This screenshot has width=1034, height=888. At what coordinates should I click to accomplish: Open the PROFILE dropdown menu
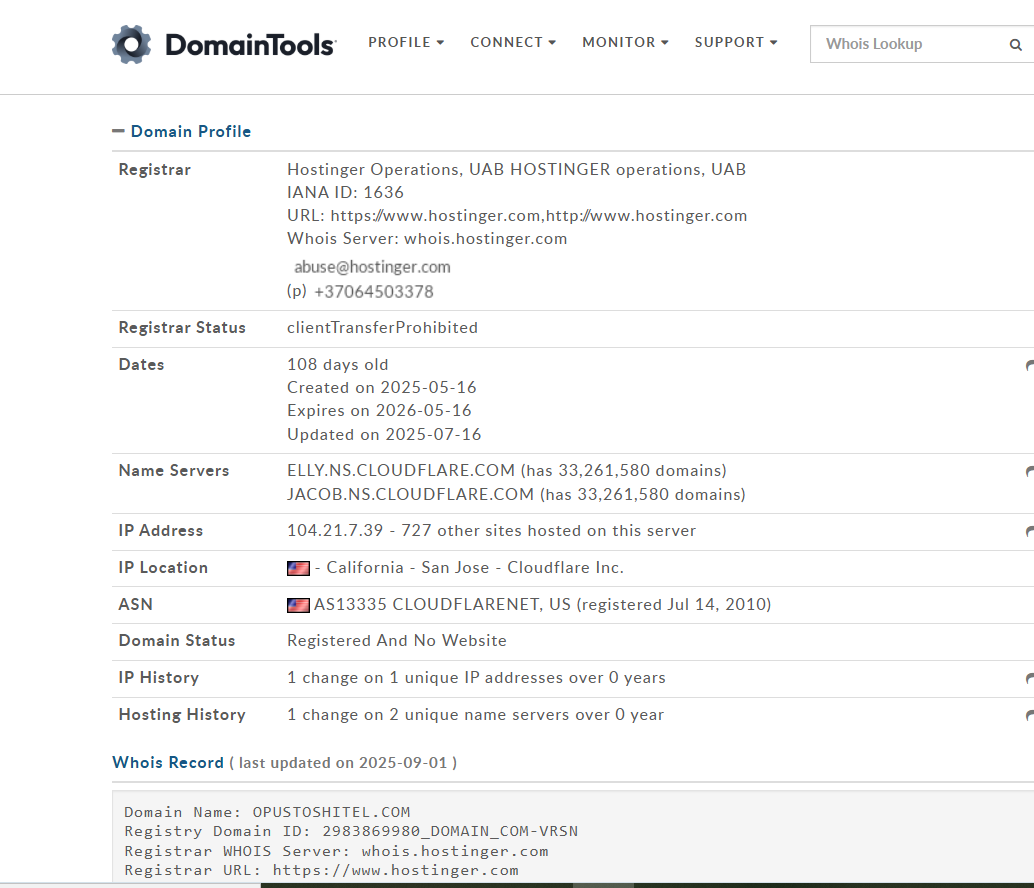(x=406, y=42)
